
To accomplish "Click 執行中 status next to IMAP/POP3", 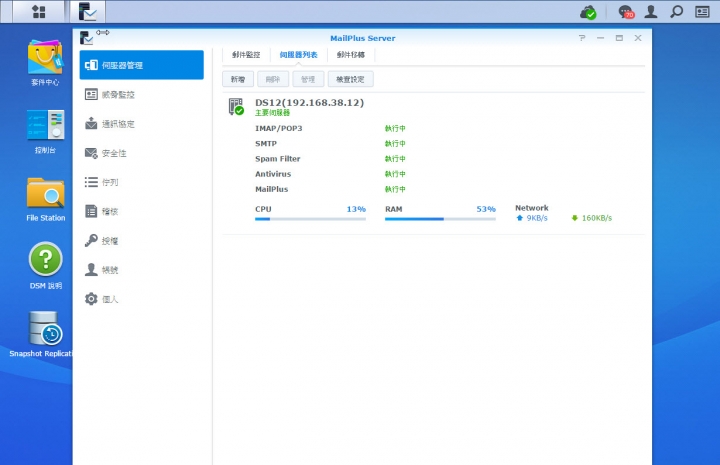I will [395, 129].
